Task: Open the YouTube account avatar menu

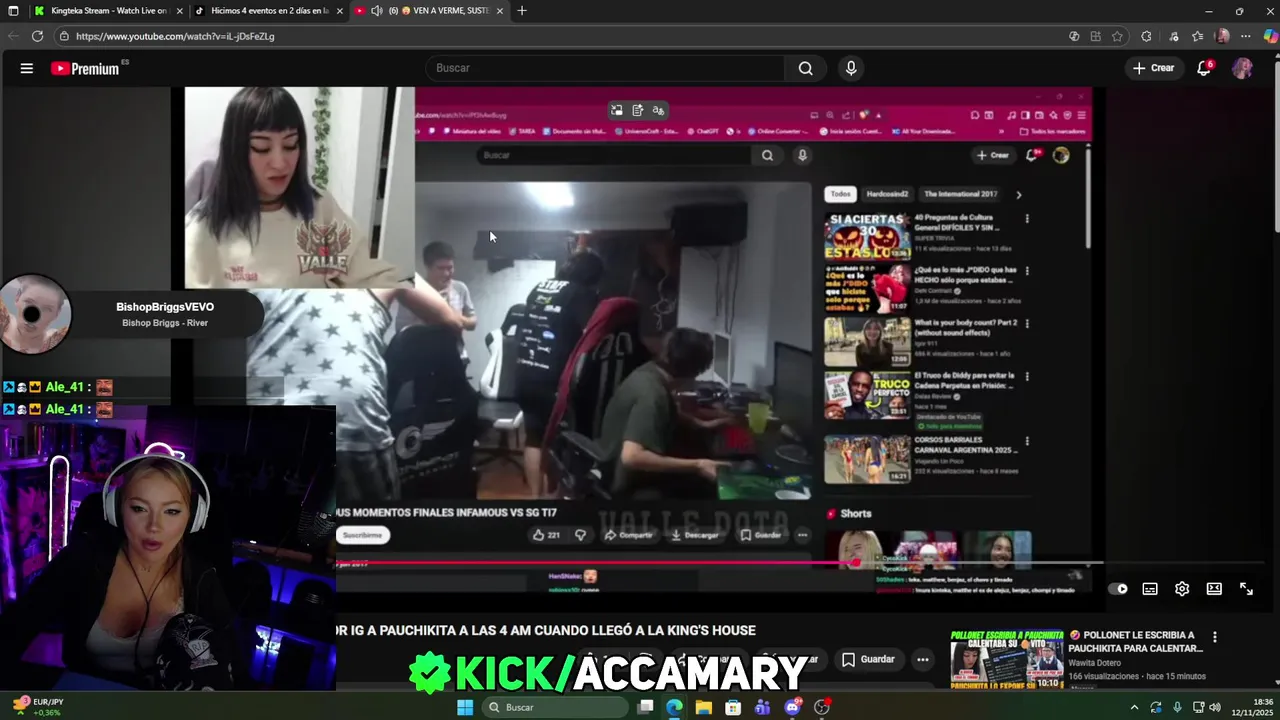Action: click(x=1242, y=68)
